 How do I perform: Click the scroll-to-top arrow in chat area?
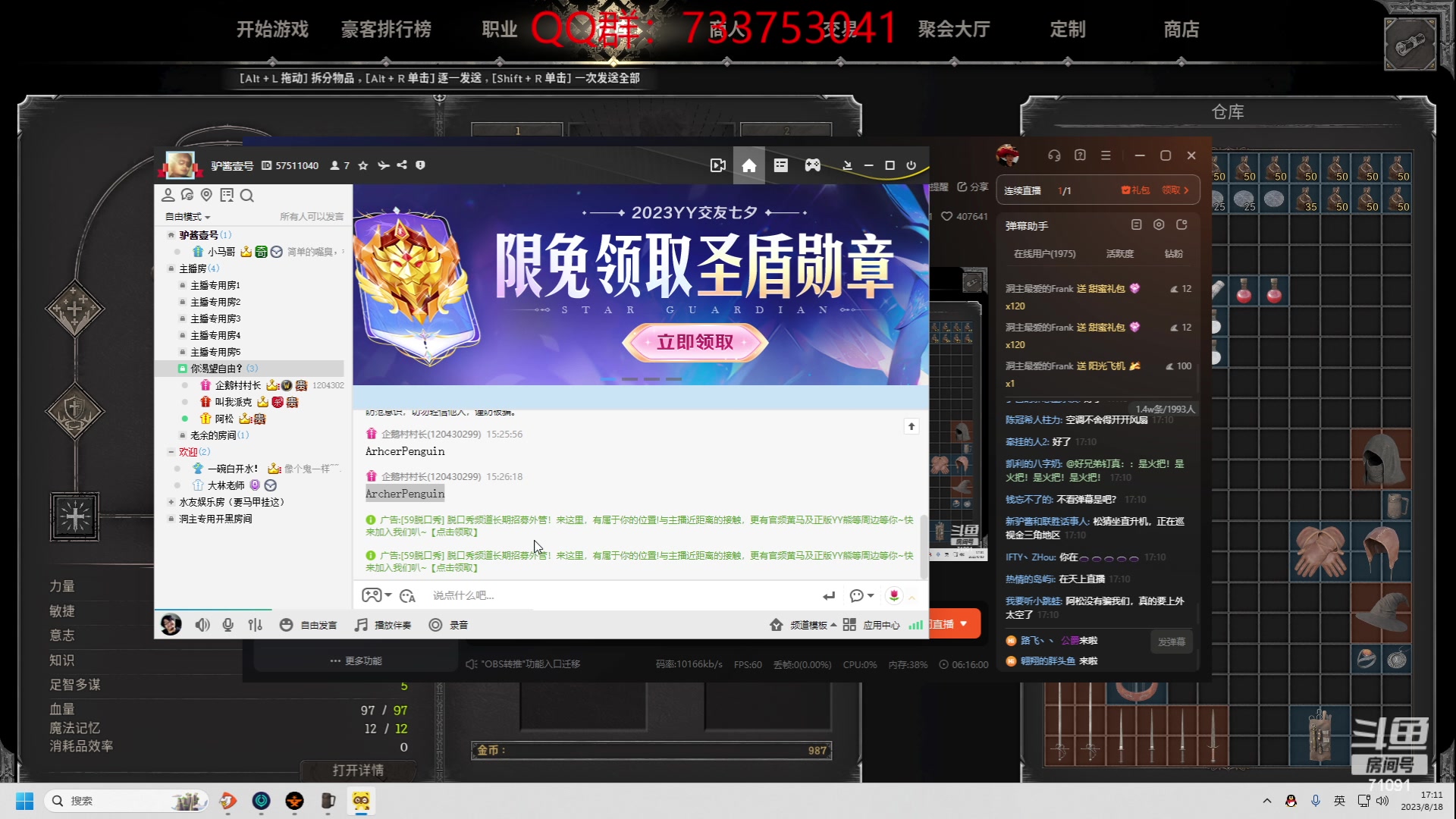912,426
